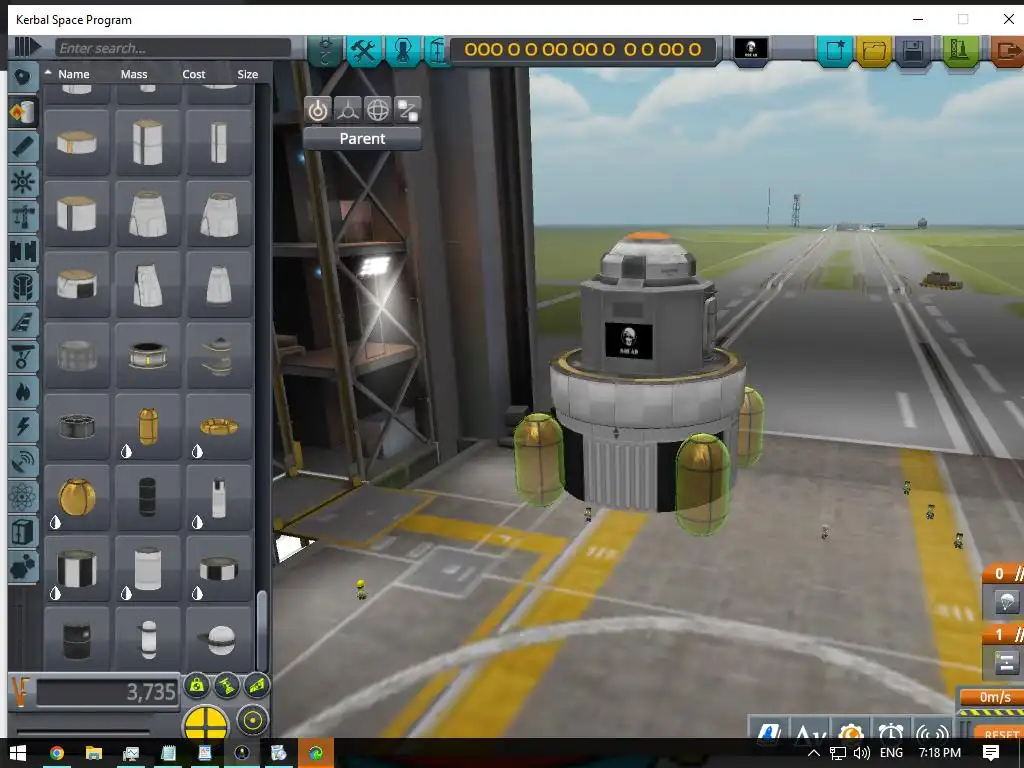Open the Structural parts category

click(x=24, y=216)
